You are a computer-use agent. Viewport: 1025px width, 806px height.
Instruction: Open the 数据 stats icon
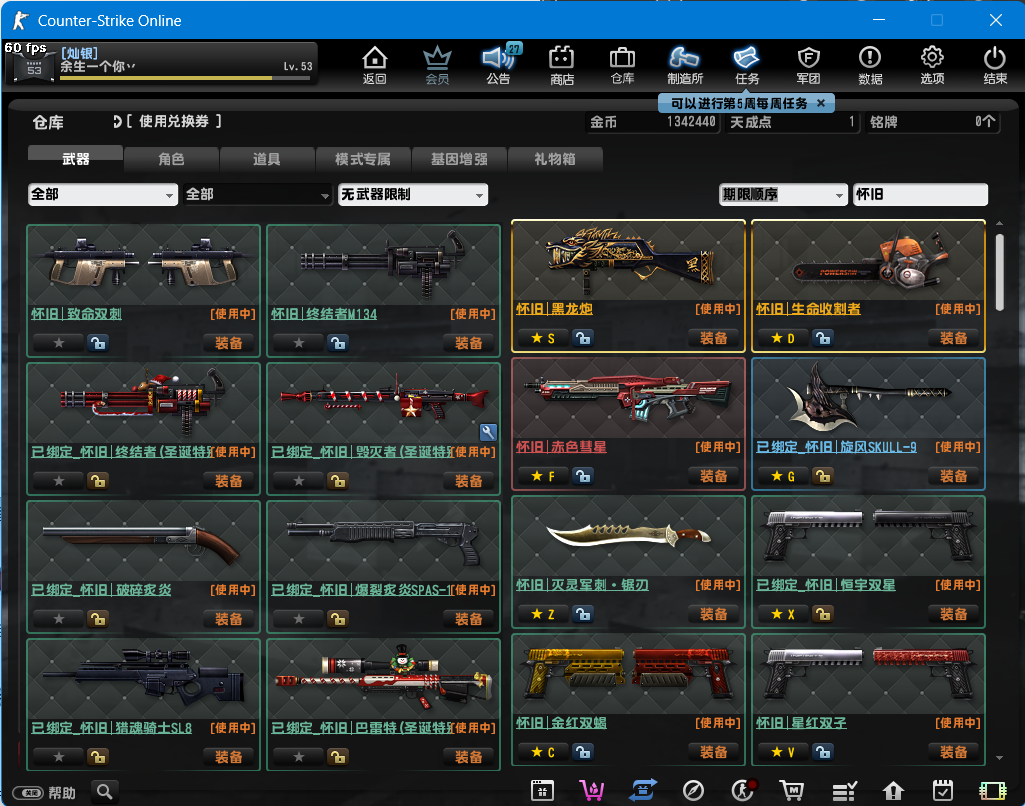870,65
